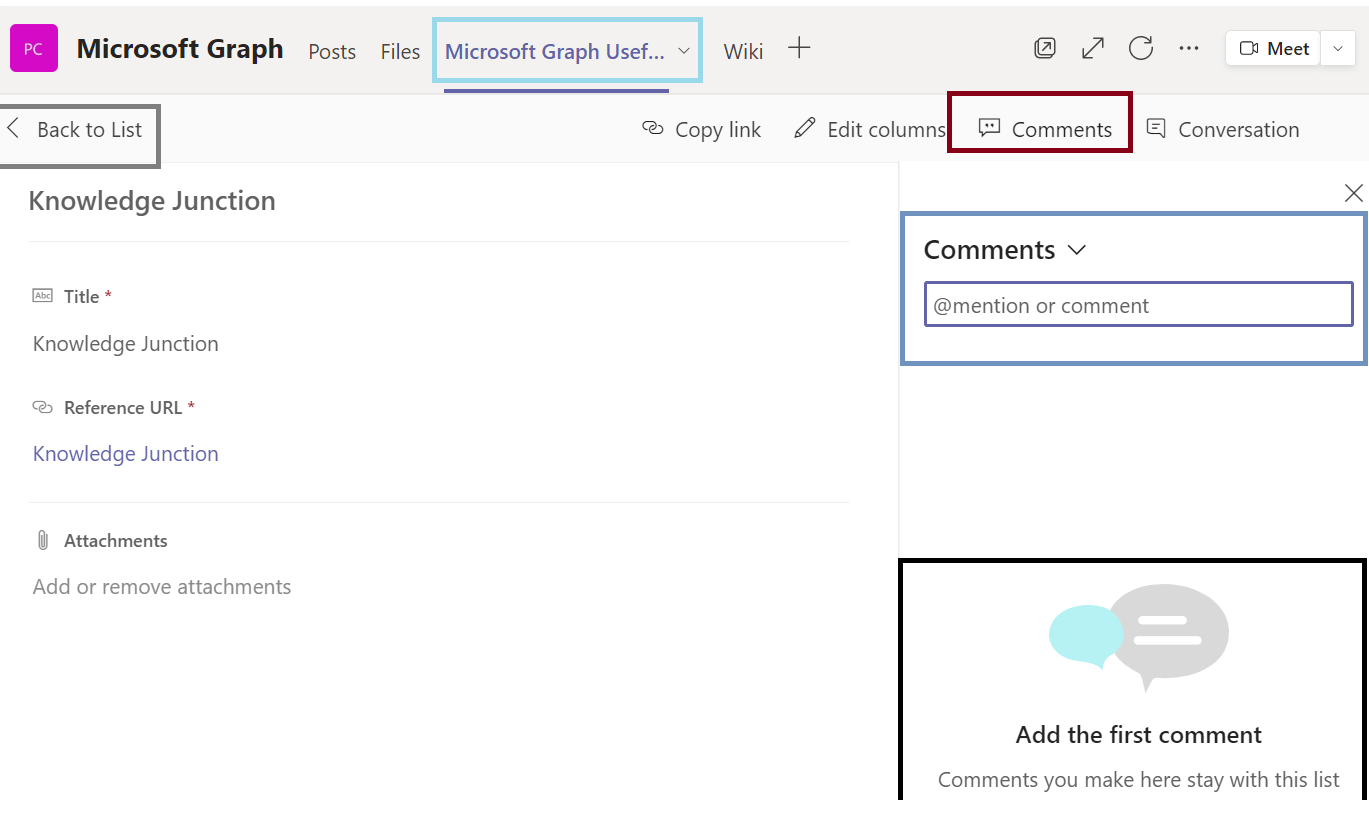Open the Posts tab
Screen dimensions: 1369x825
[332, 52]
